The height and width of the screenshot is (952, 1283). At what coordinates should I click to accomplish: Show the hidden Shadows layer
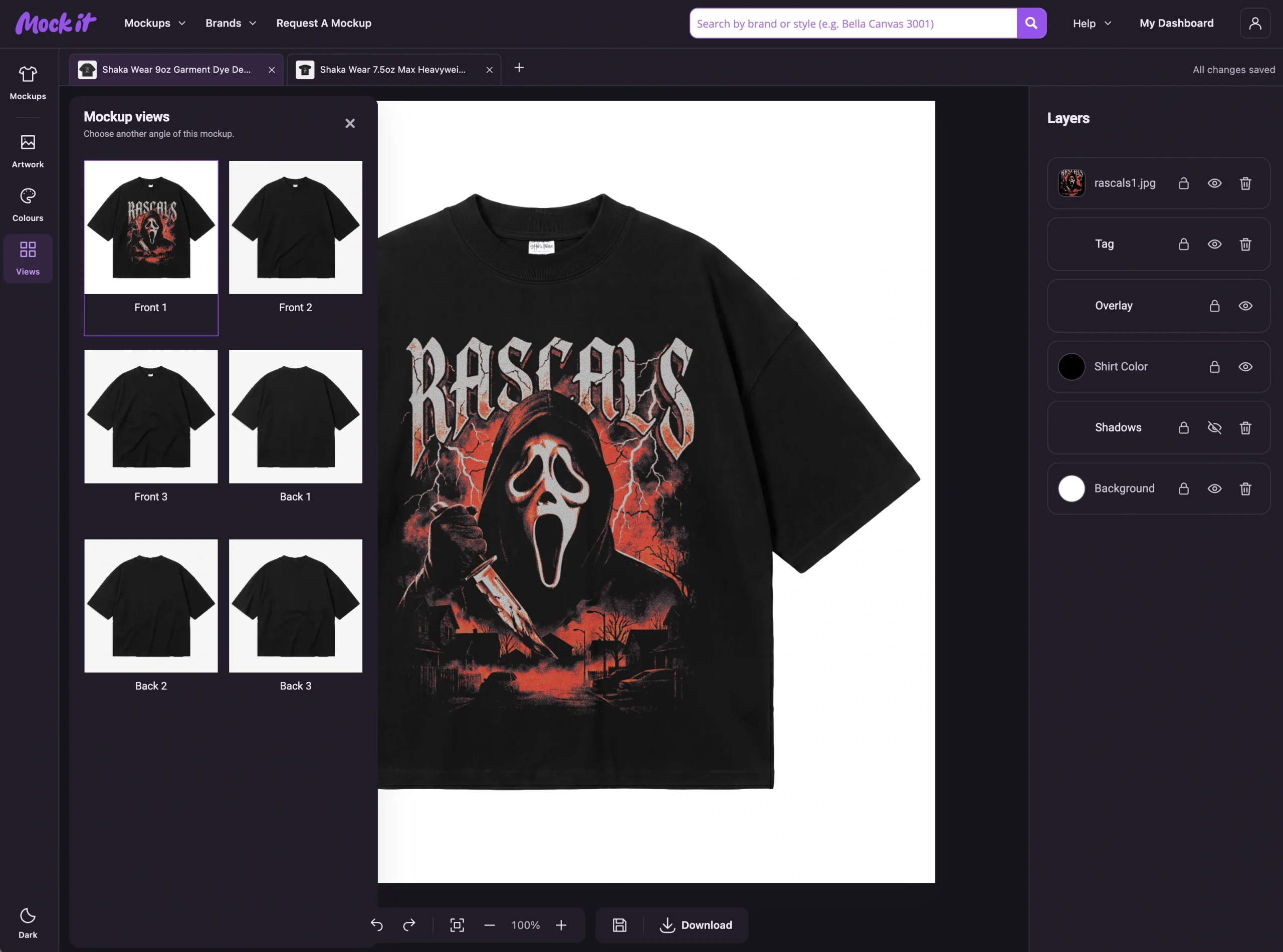(1214, 427)
